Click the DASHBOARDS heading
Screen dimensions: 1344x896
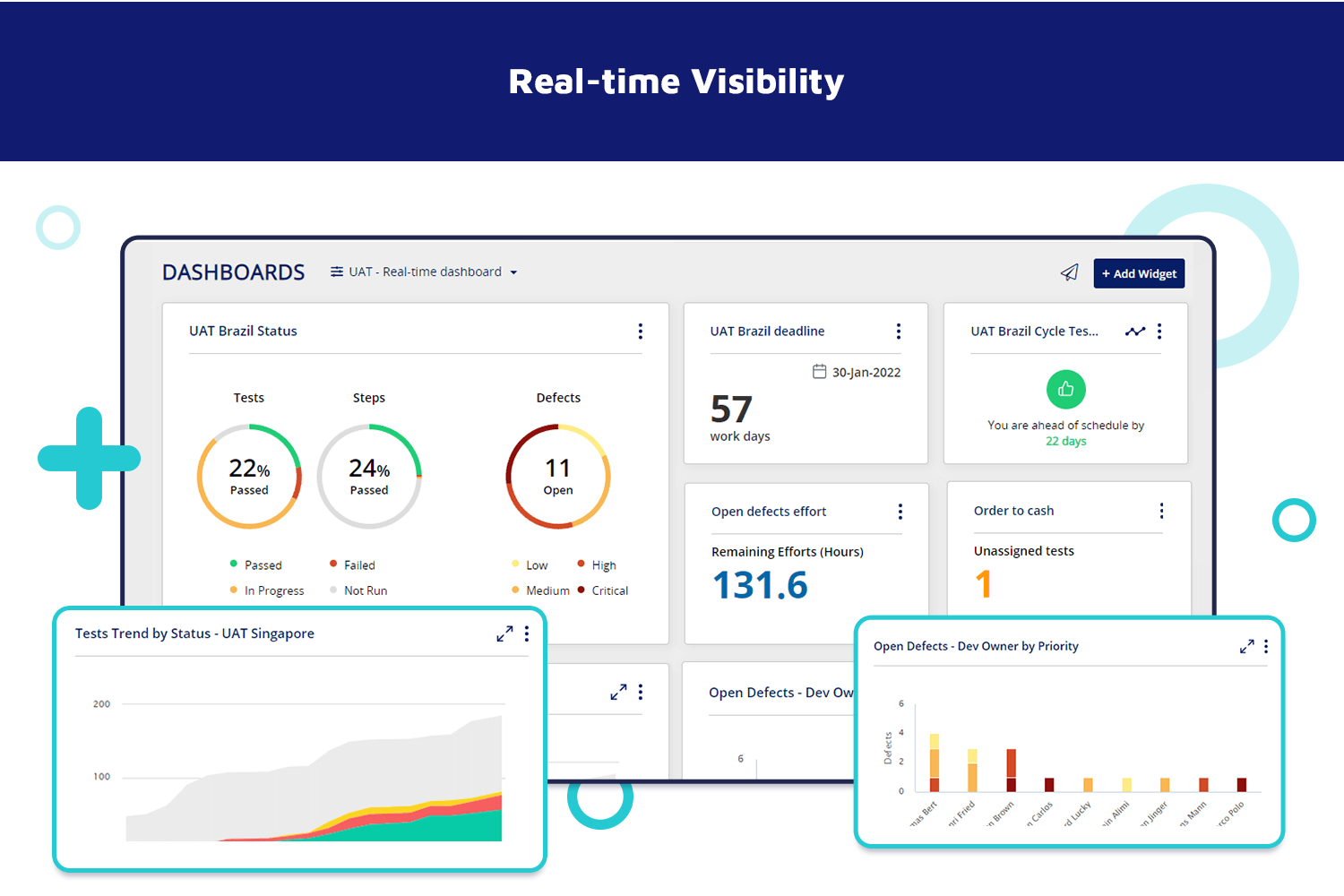pos(234,272)
